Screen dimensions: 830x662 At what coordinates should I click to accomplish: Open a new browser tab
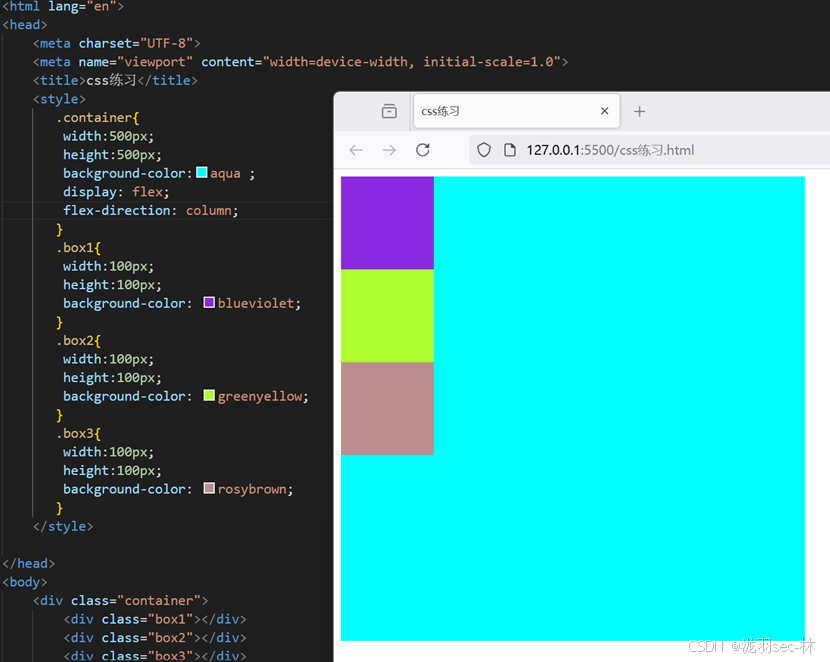(639, 111)
